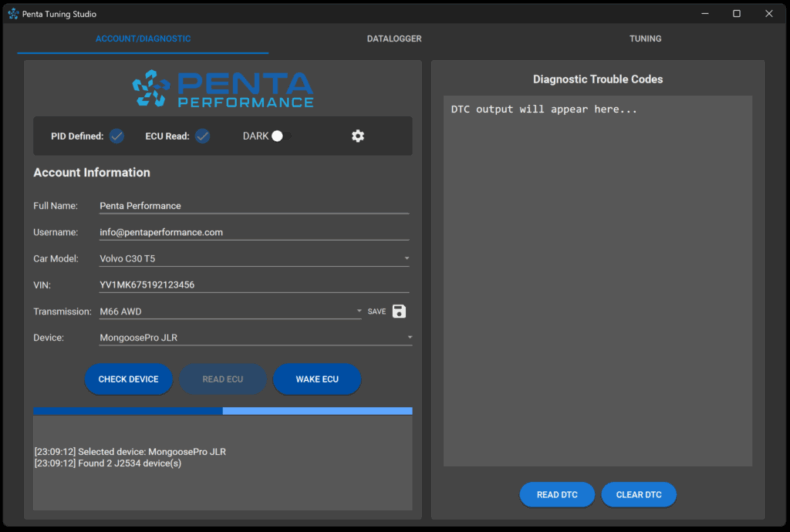The image size is (790, 532).
Task: Click into the Full Name field
Action: [x=254, y=206]
